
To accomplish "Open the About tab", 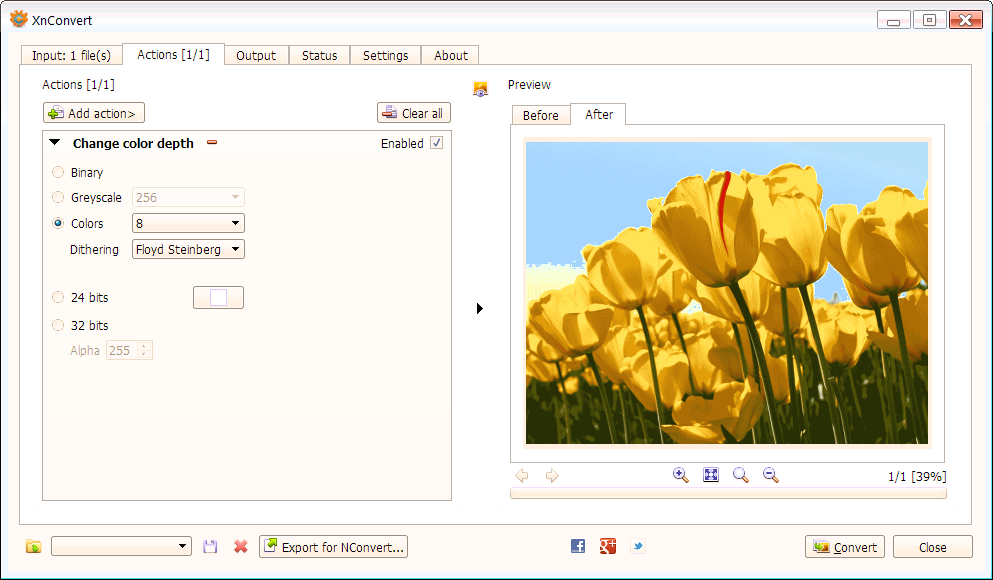I will (450, 55).
